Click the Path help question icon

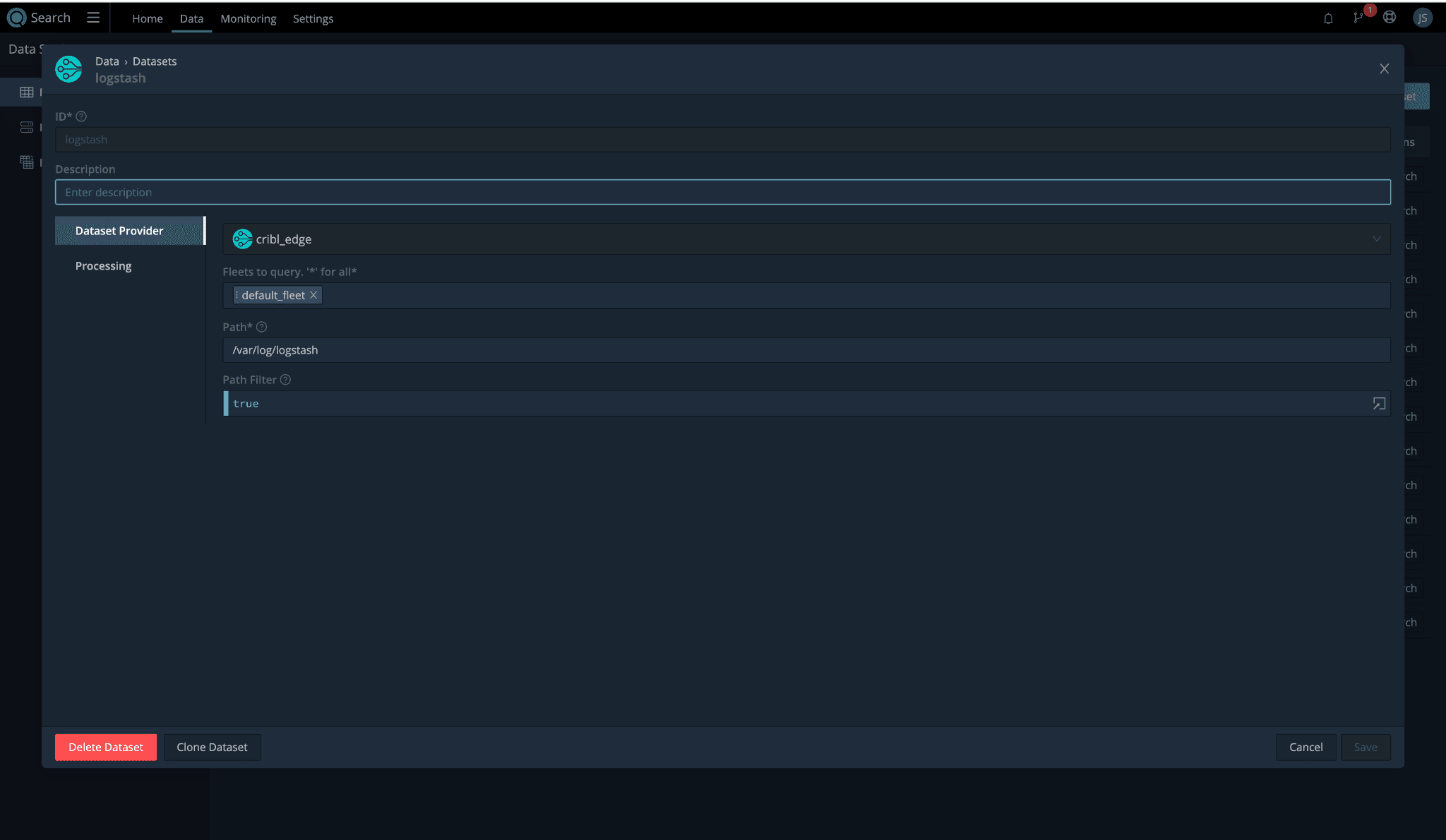click(261, 327)
